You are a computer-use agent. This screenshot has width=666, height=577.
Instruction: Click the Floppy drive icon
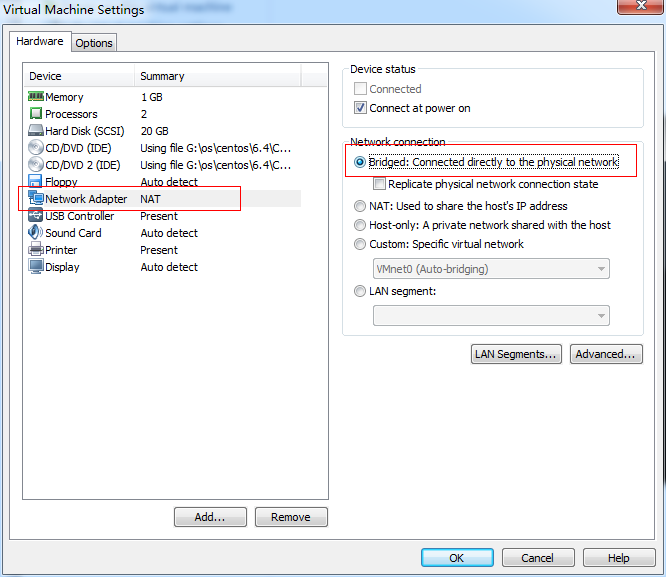35,181
